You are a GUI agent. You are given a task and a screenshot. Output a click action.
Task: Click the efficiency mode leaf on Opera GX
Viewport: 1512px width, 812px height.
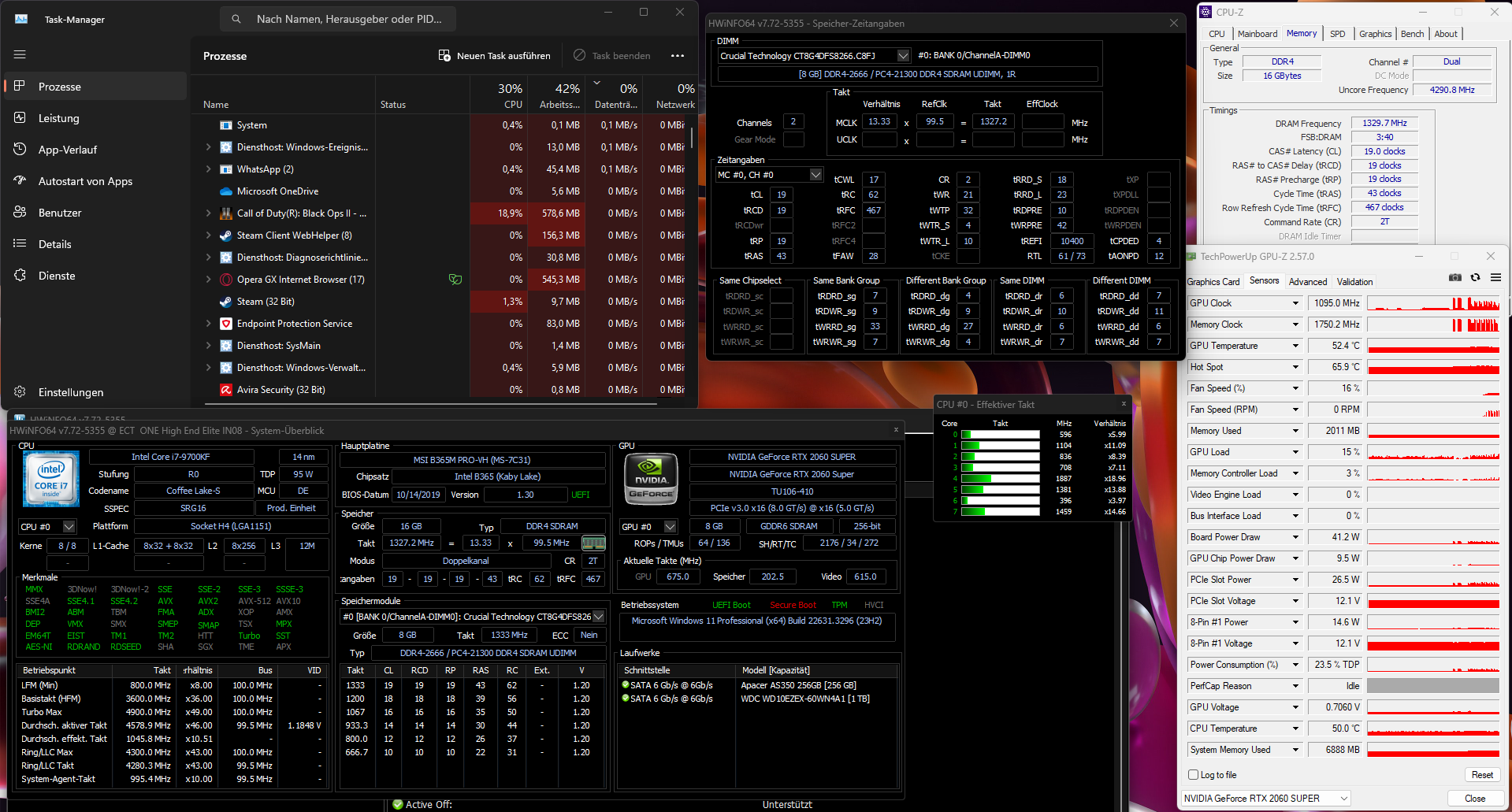[455, 280]
